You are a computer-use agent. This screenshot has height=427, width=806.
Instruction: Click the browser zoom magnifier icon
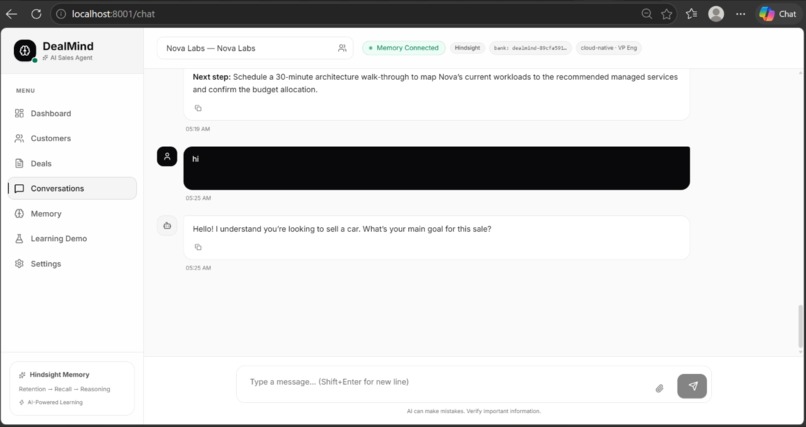[647, 14]
